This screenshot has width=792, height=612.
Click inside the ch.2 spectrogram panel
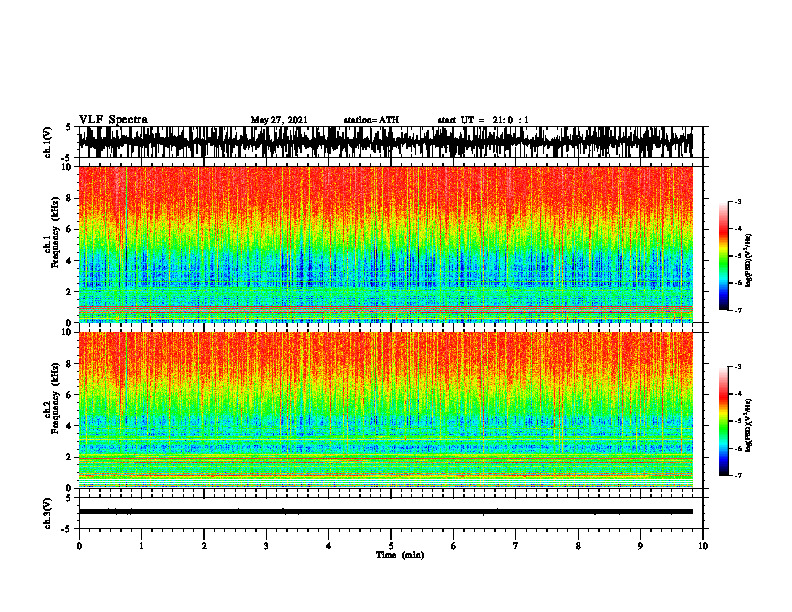[x=386, y=410]
